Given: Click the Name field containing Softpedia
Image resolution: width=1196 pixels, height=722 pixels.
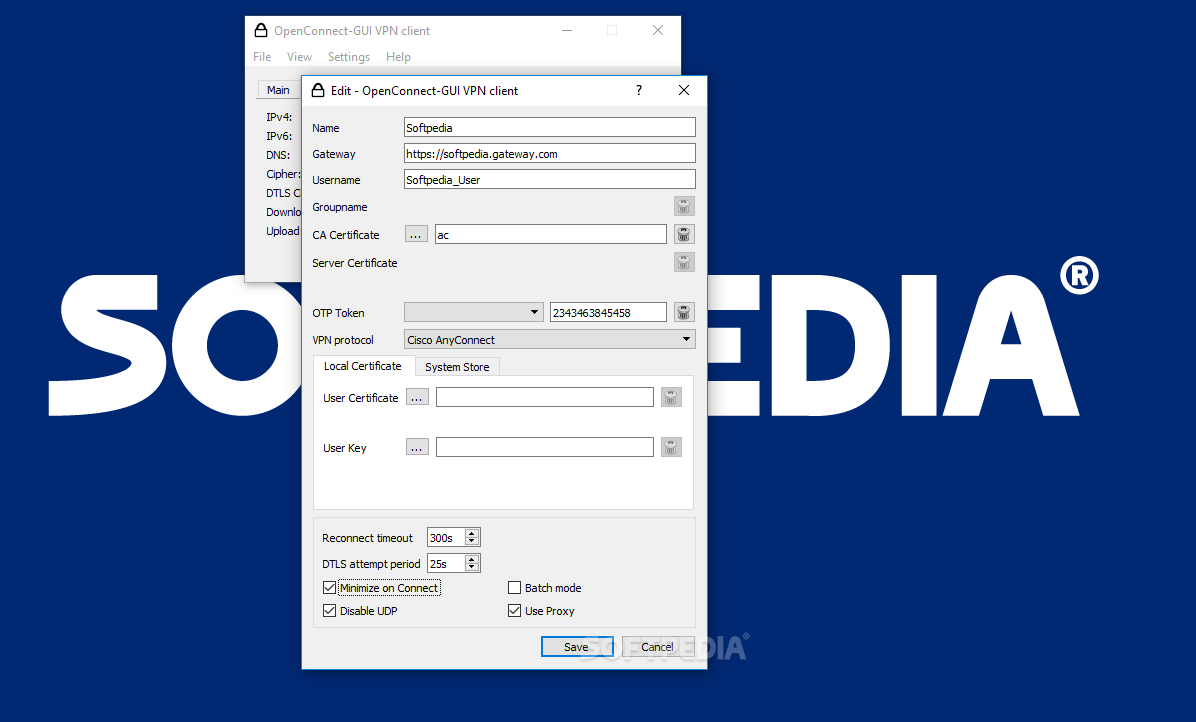Looking at the screenshot, I should [x=549, y=127].
